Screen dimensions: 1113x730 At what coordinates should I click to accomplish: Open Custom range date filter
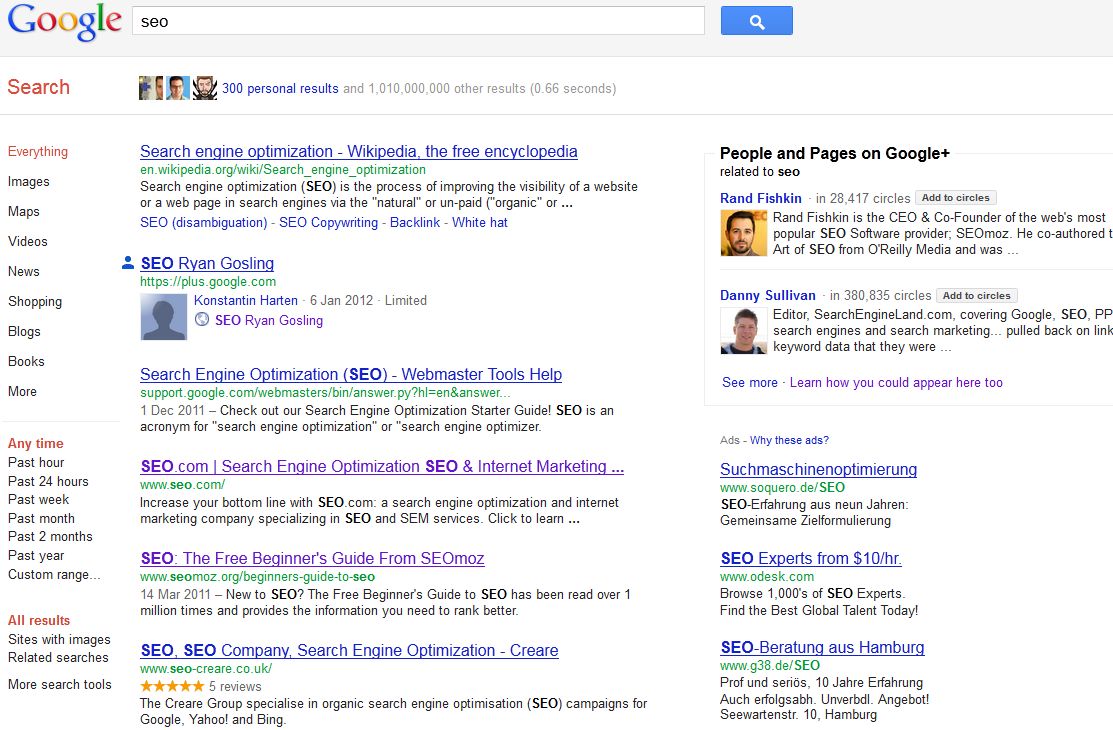coord(54,574)
